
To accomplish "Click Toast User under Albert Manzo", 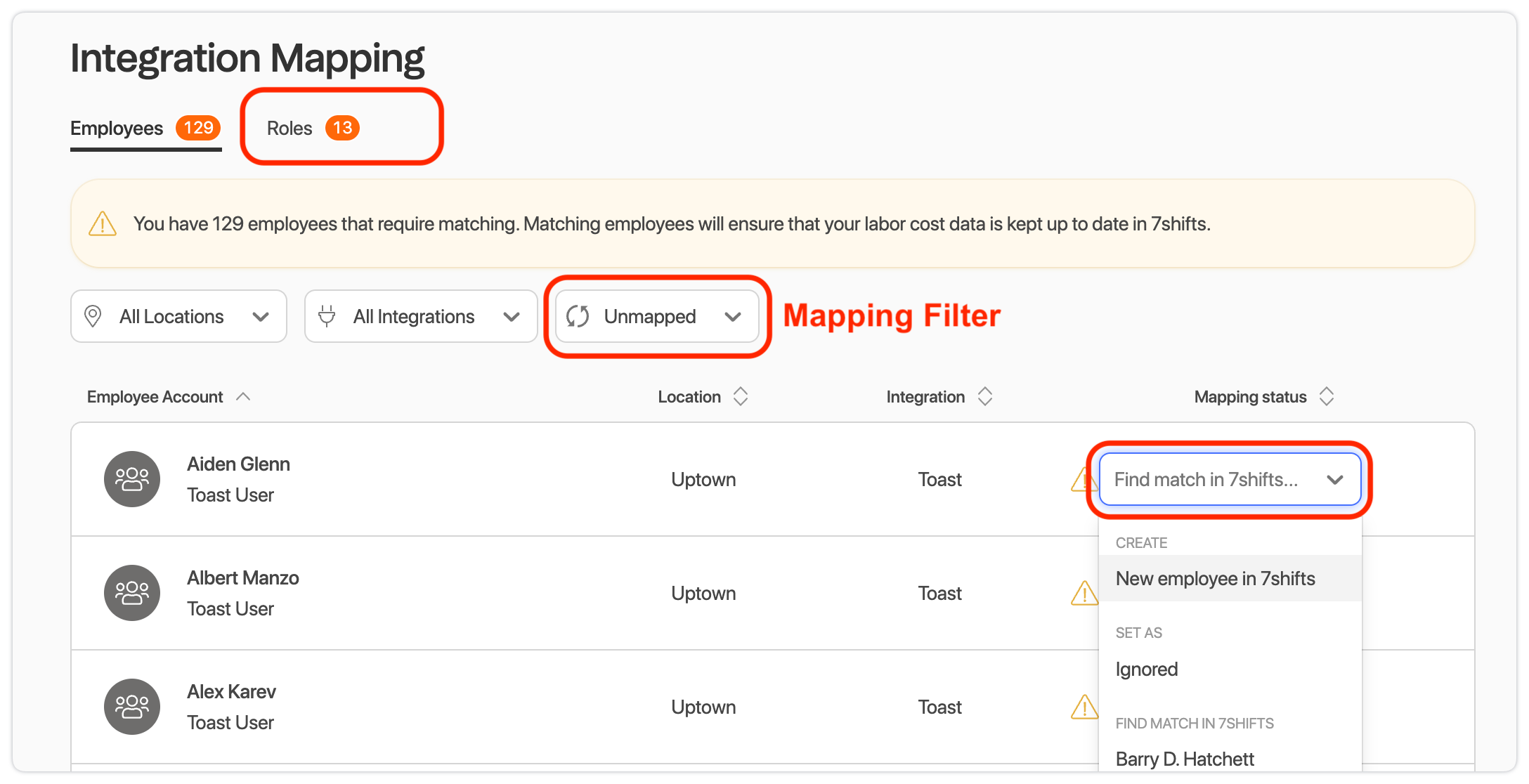I will [x=230, y=608].
